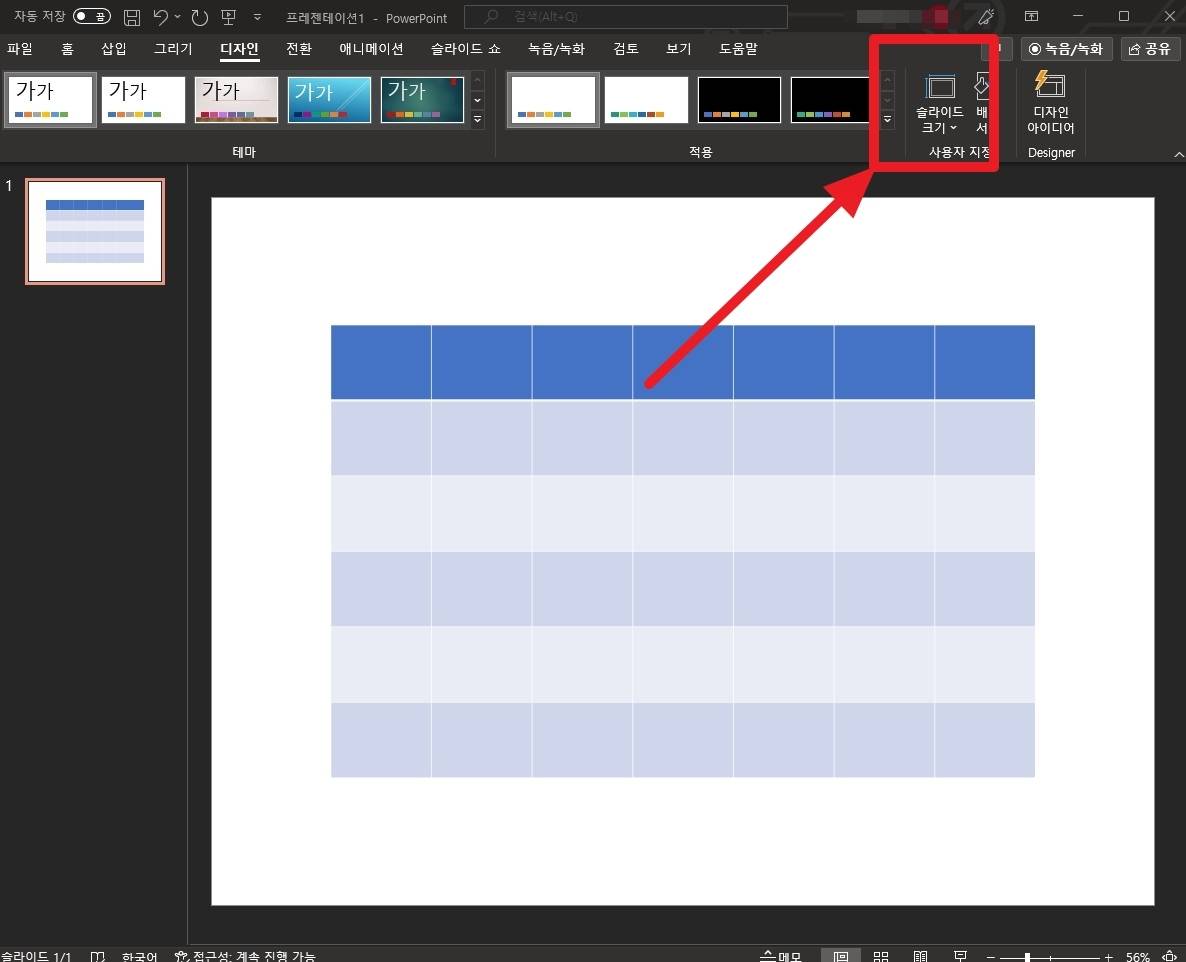
Task: Select the wood-floor gallery theme thumbnail
Action: 236,99
